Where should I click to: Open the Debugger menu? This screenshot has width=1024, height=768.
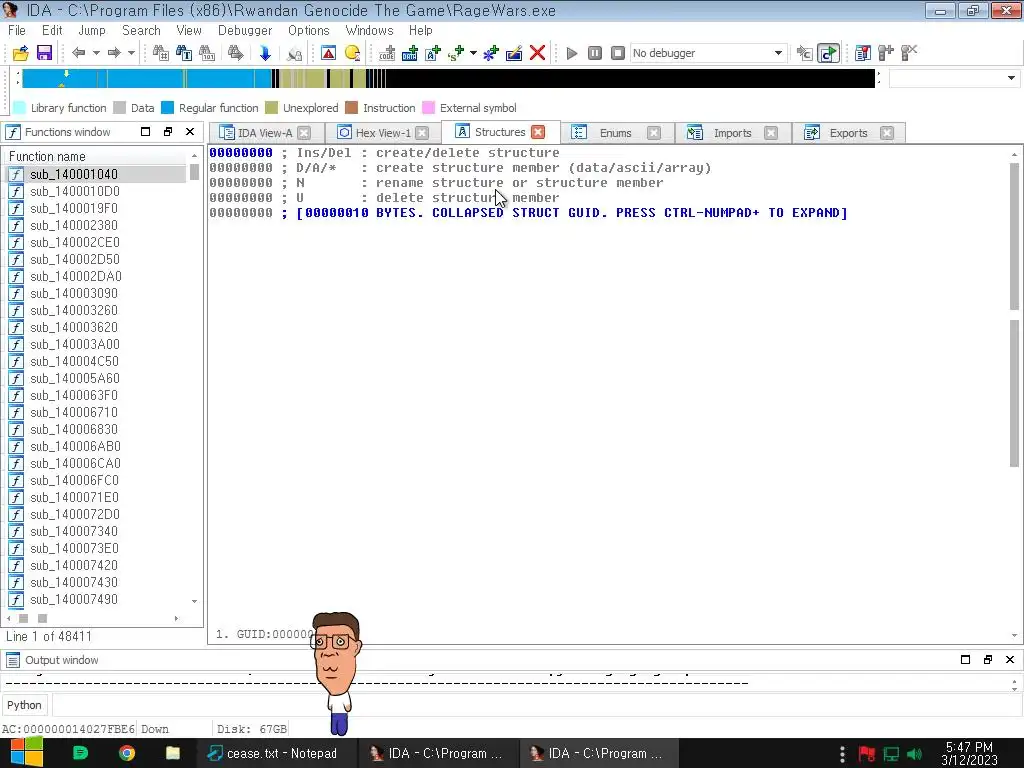[245, 30]
